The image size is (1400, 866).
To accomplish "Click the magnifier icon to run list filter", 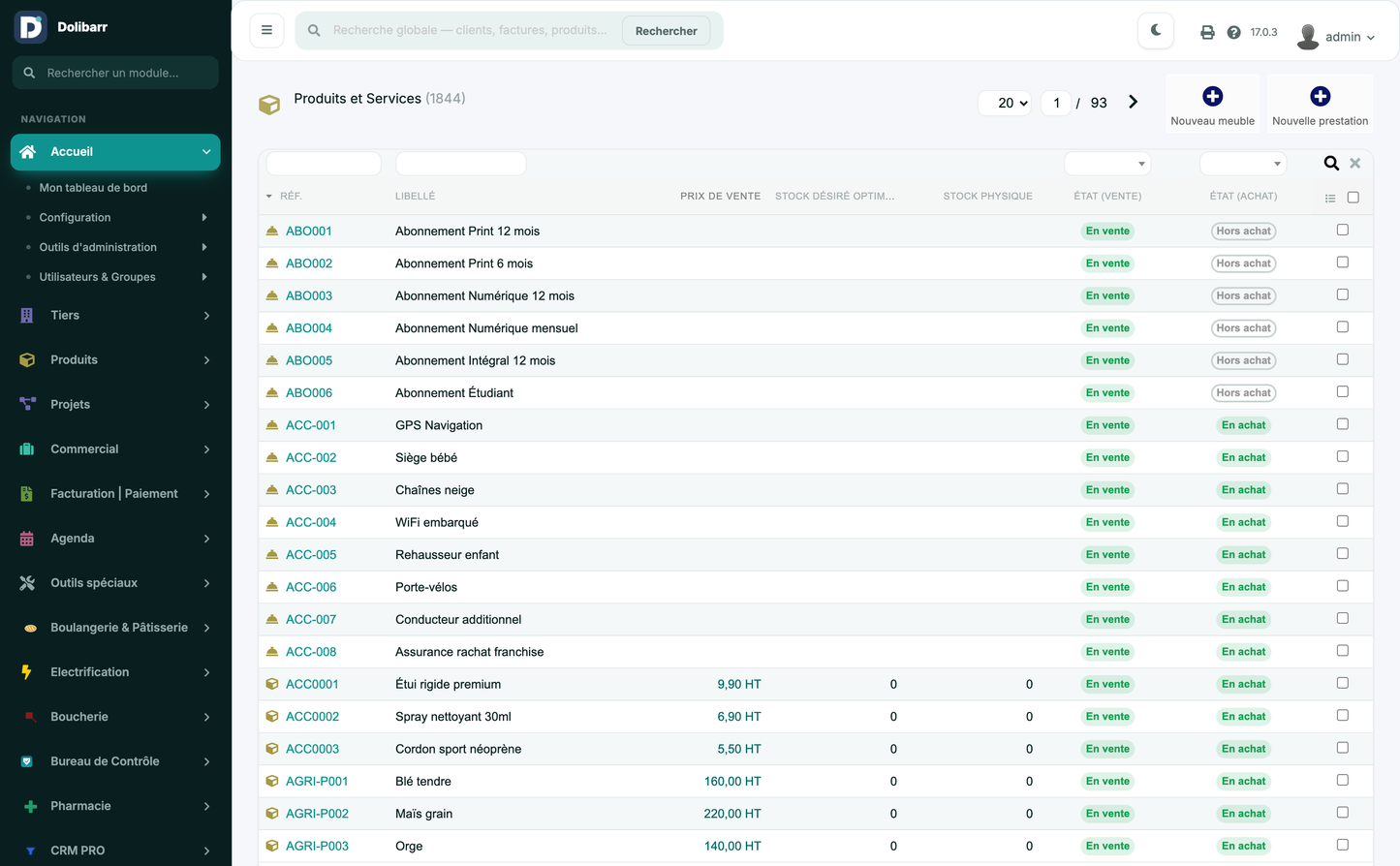I will tap(1331, 164).
